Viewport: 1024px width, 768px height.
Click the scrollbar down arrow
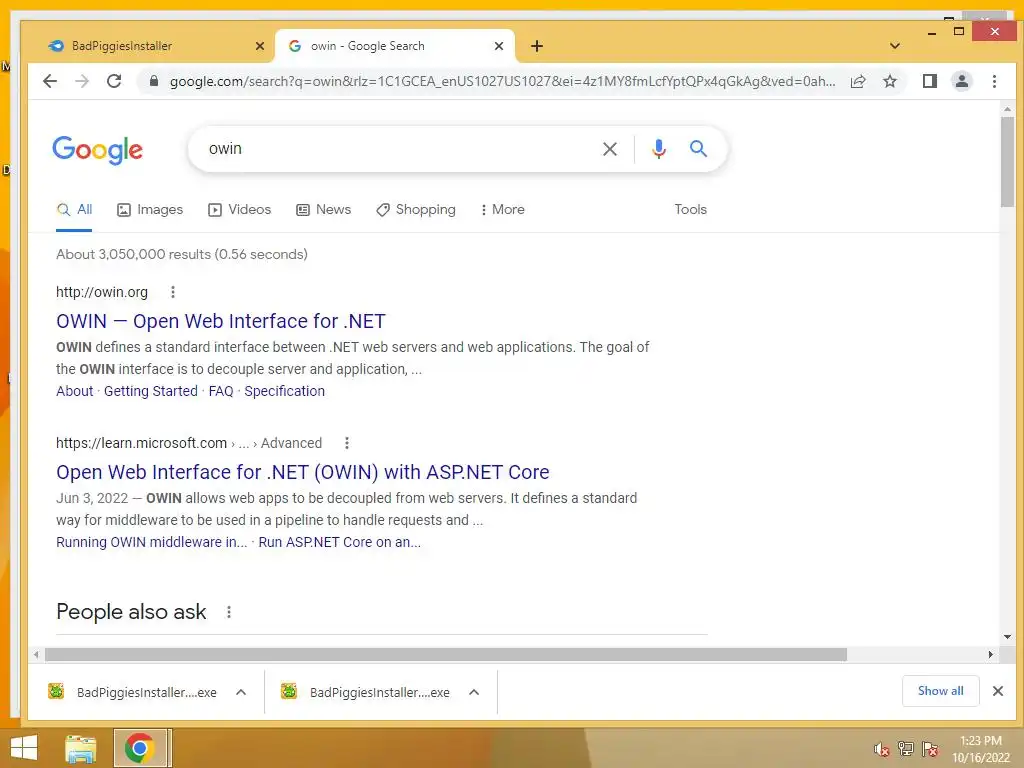[x=1007, y=637]
